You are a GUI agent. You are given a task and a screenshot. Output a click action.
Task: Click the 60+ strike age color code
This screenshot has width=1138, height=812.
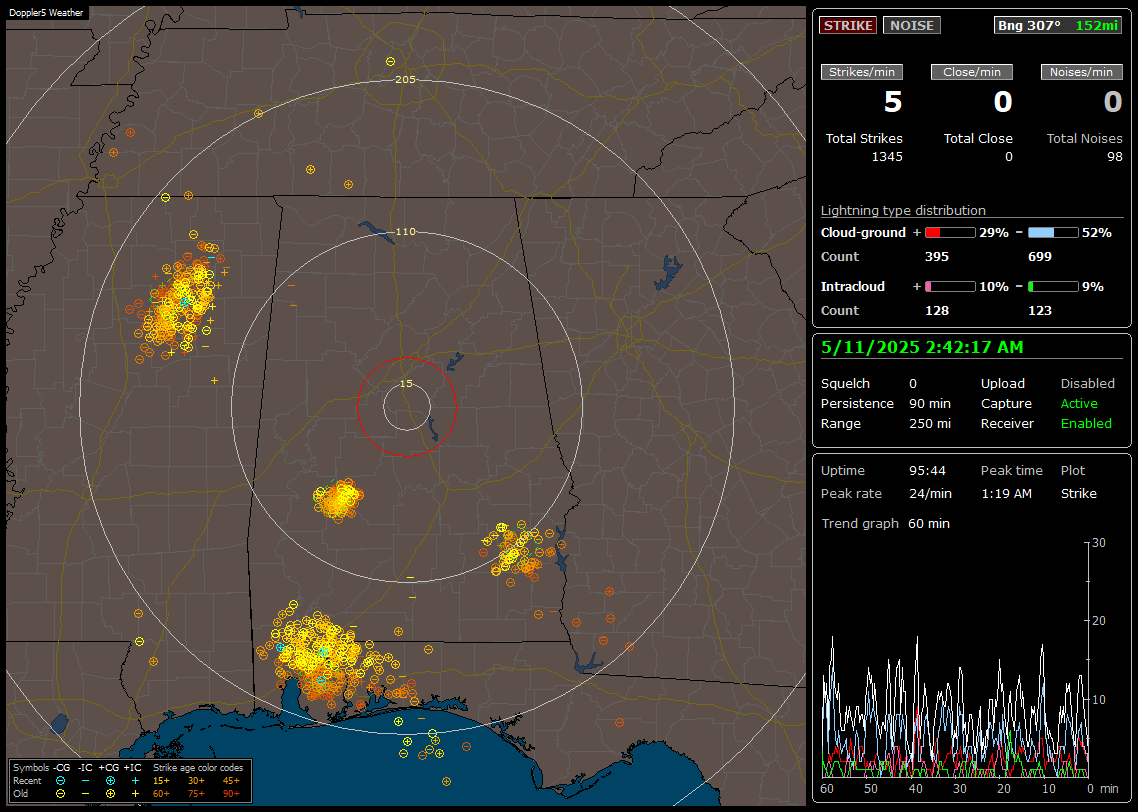[x=161, y=794]
